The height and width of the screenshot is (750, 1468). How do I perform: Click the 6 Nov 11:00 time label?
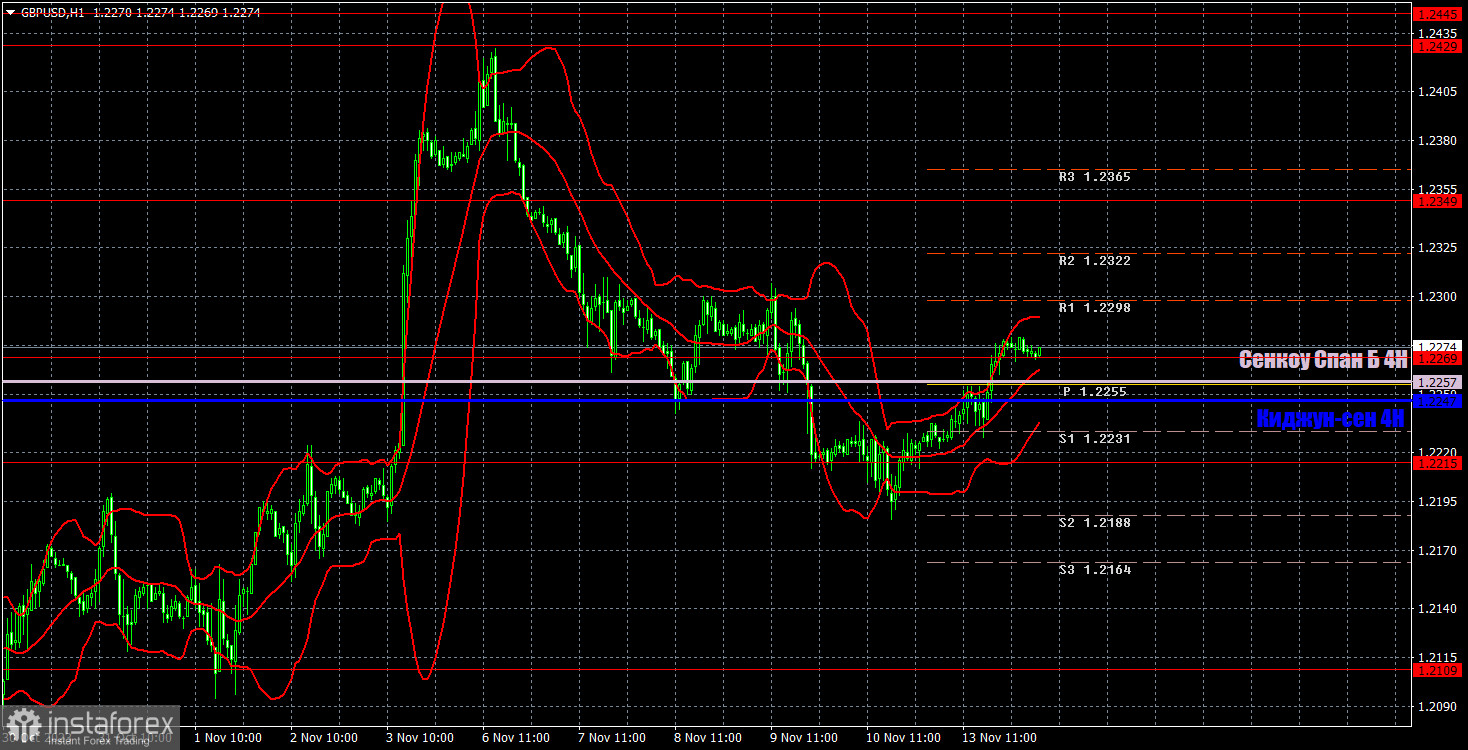515,738
